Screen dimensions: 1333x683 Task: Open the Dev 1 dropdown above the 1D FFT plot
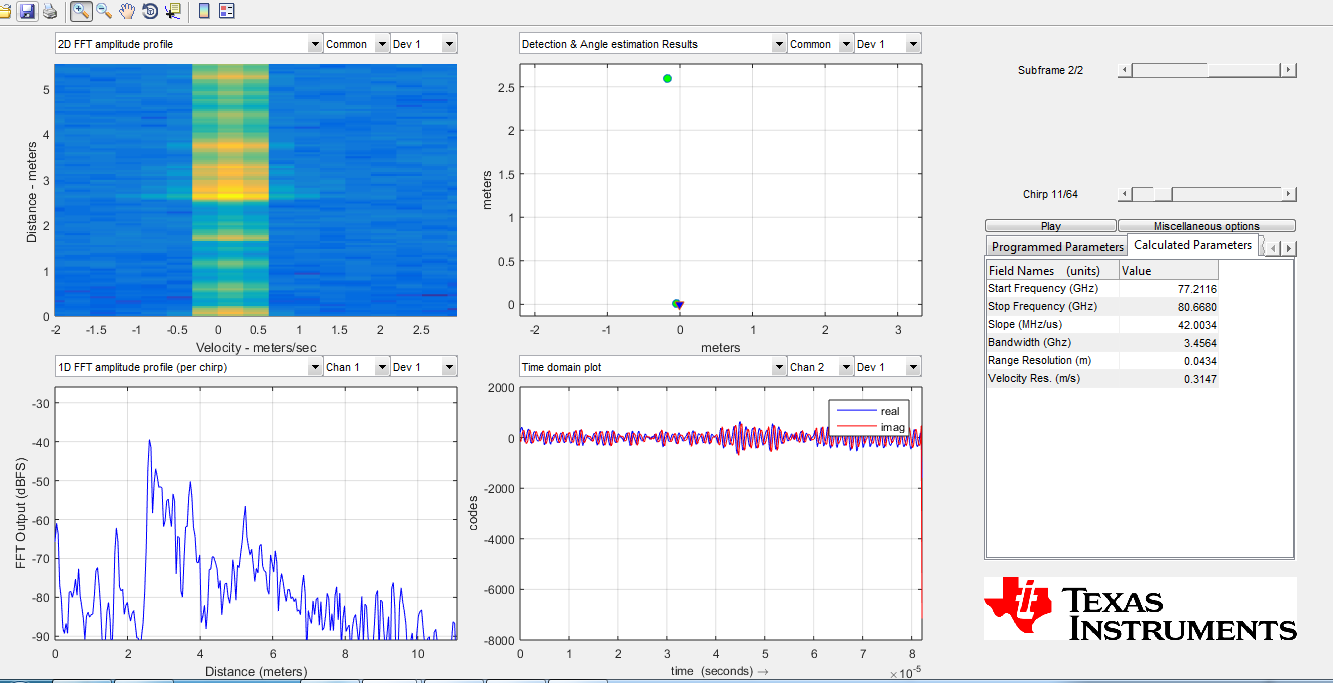pos(424,367)
